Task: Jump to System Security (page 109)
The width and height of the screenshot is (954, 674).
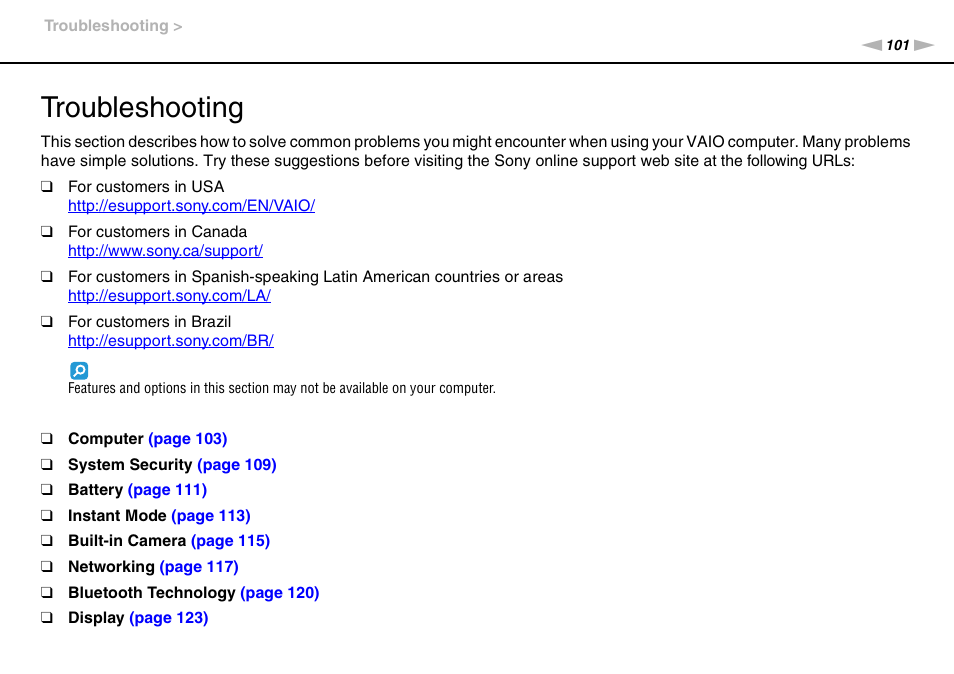Action: coord(237,465)
